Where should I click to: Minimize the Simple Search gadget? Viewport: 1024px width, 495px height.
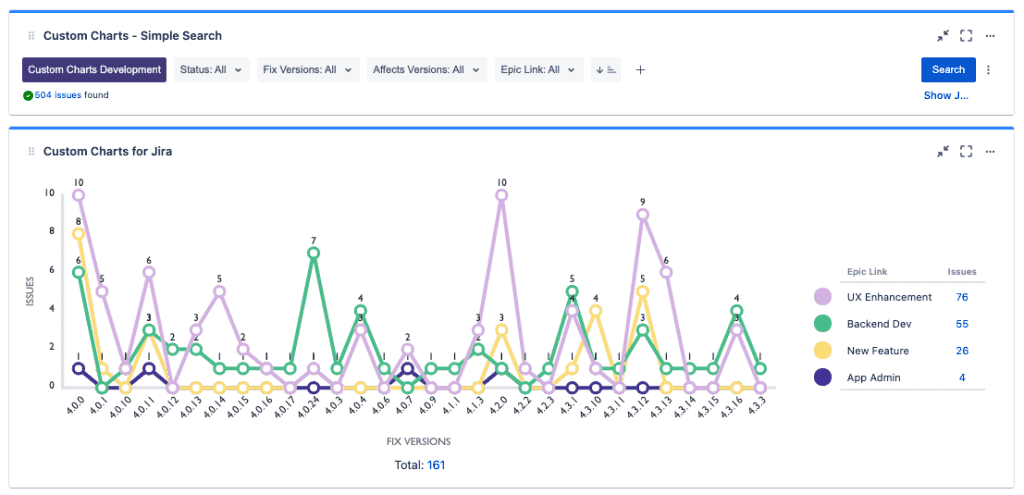(x=943, y=36)
